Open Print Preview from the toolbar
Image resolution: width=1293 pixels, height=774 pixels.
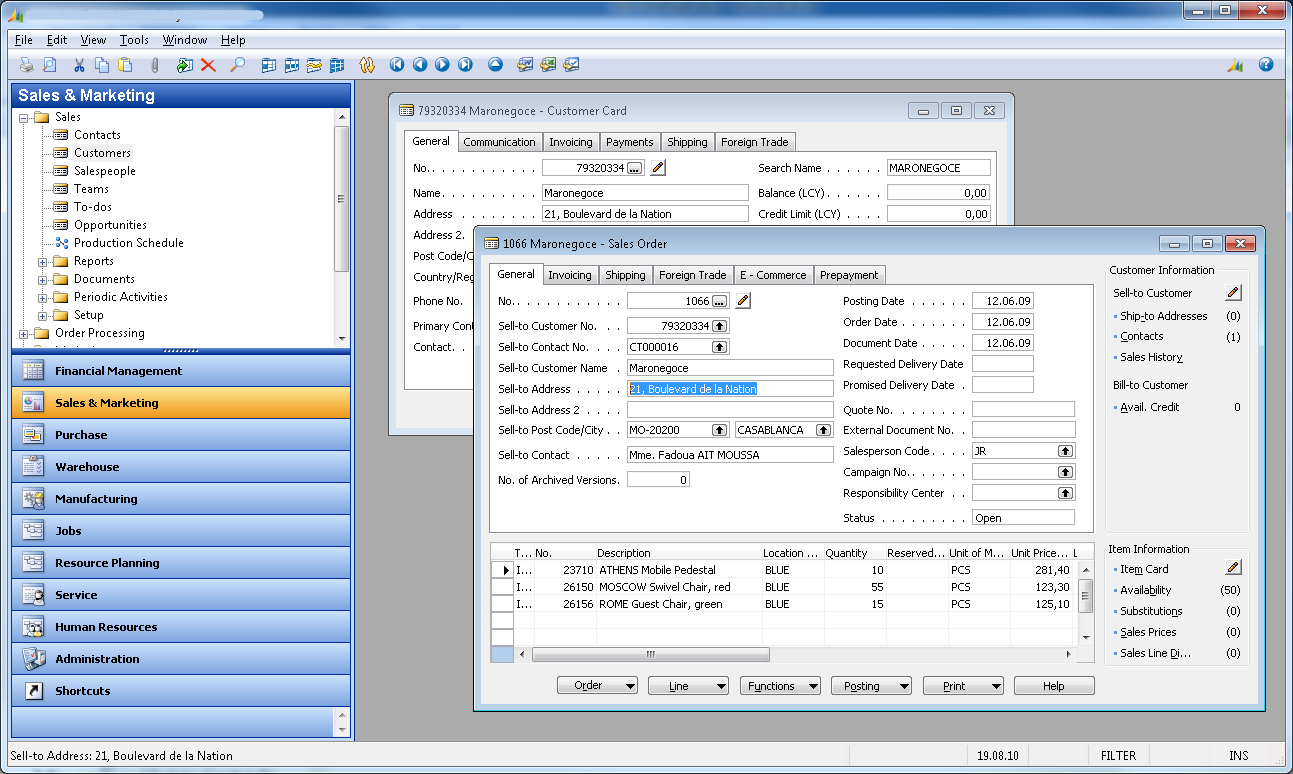coord(50,65)
